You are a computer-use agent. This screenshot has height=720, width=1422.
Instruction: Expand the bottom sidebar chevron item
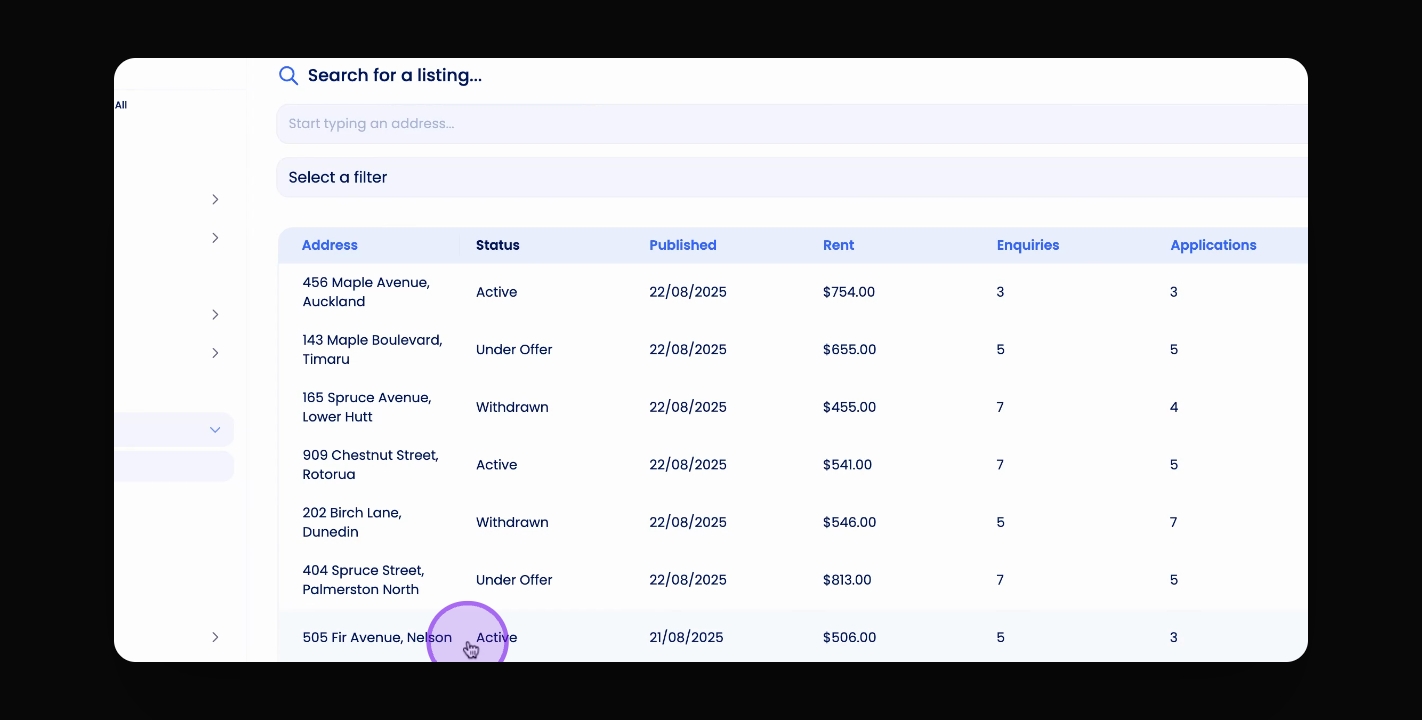[x=215, y=637]
